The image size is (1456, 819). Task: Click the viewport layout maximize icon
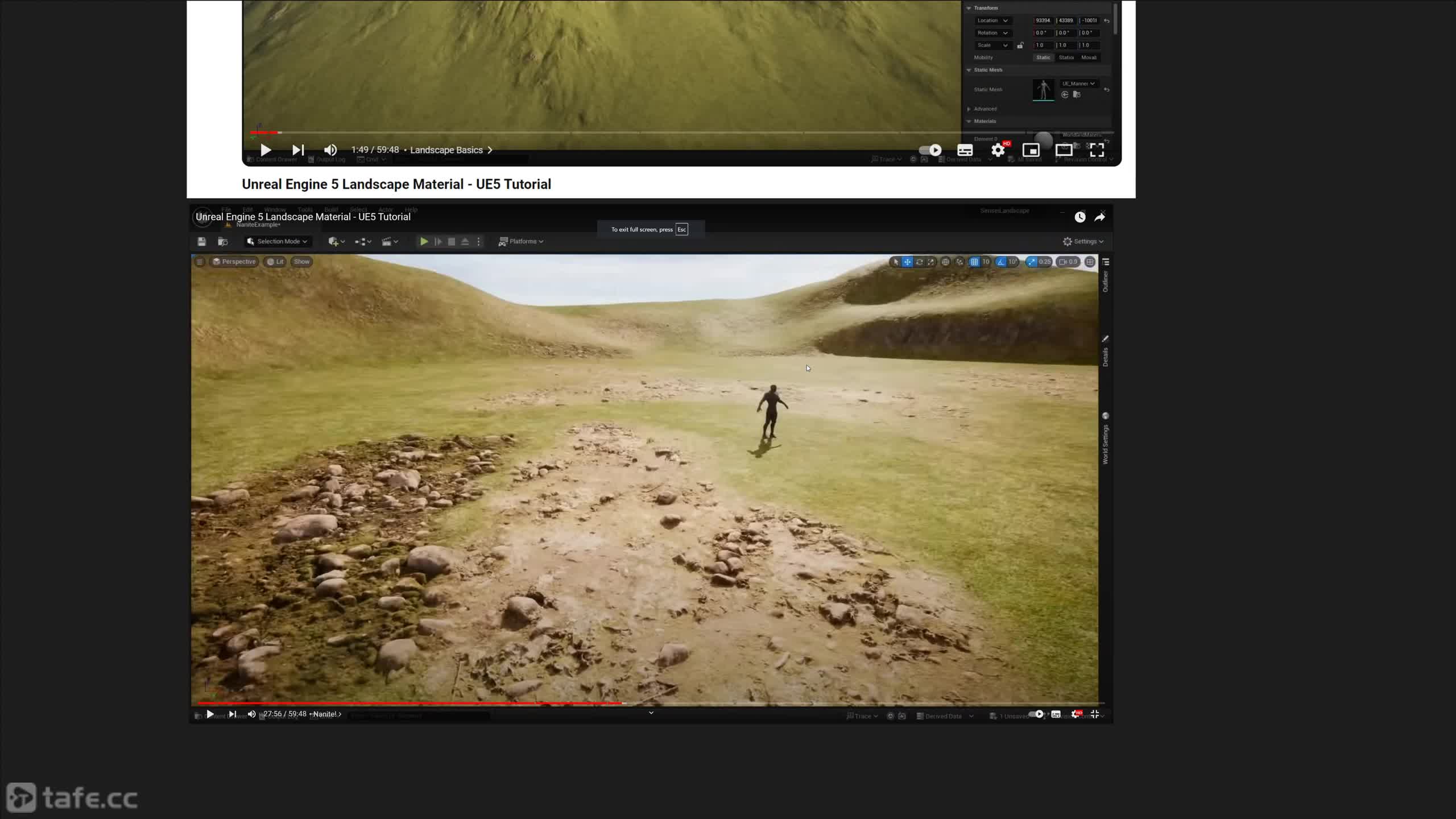tap(1090, 262)
